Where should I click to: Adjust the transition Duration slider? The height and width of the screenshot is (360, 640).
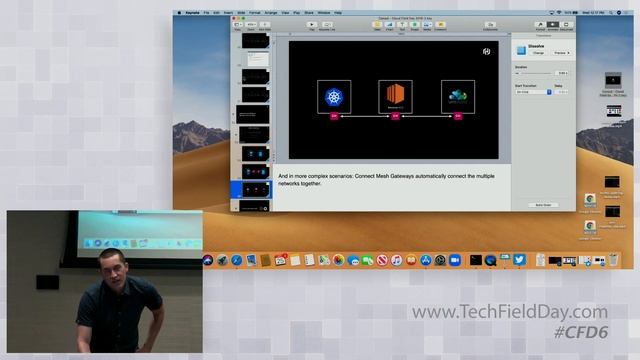(533, 73)
